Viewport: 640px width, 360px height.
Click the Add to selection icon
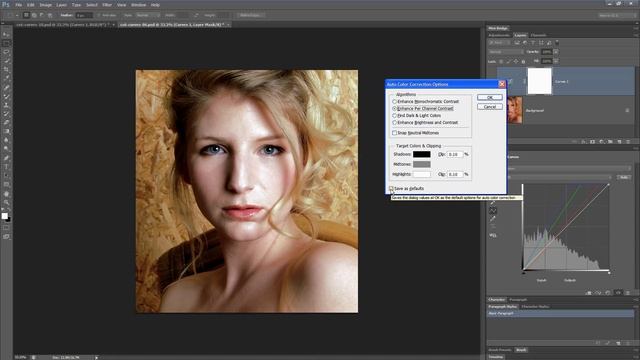[34, 15]
